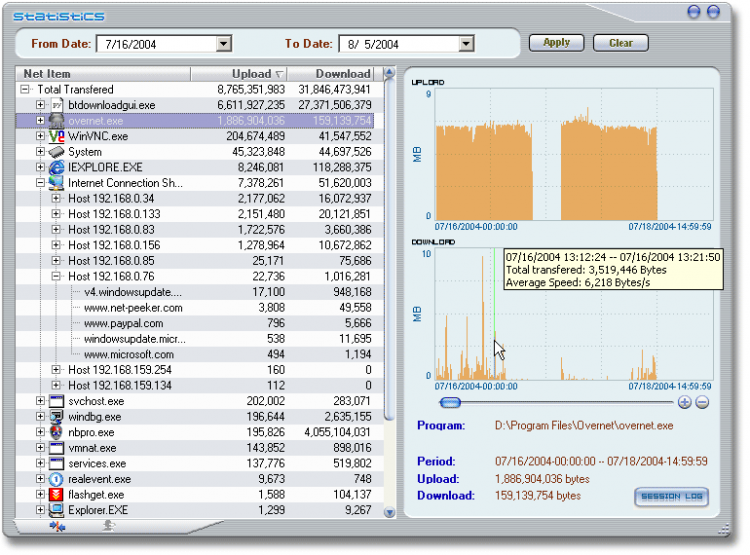Image resolution: width=750 pixels, height=555 pixels.
Task: Click the Internet Connection Sharing icon
Action: pyautogui.click(x=57, y=183)
